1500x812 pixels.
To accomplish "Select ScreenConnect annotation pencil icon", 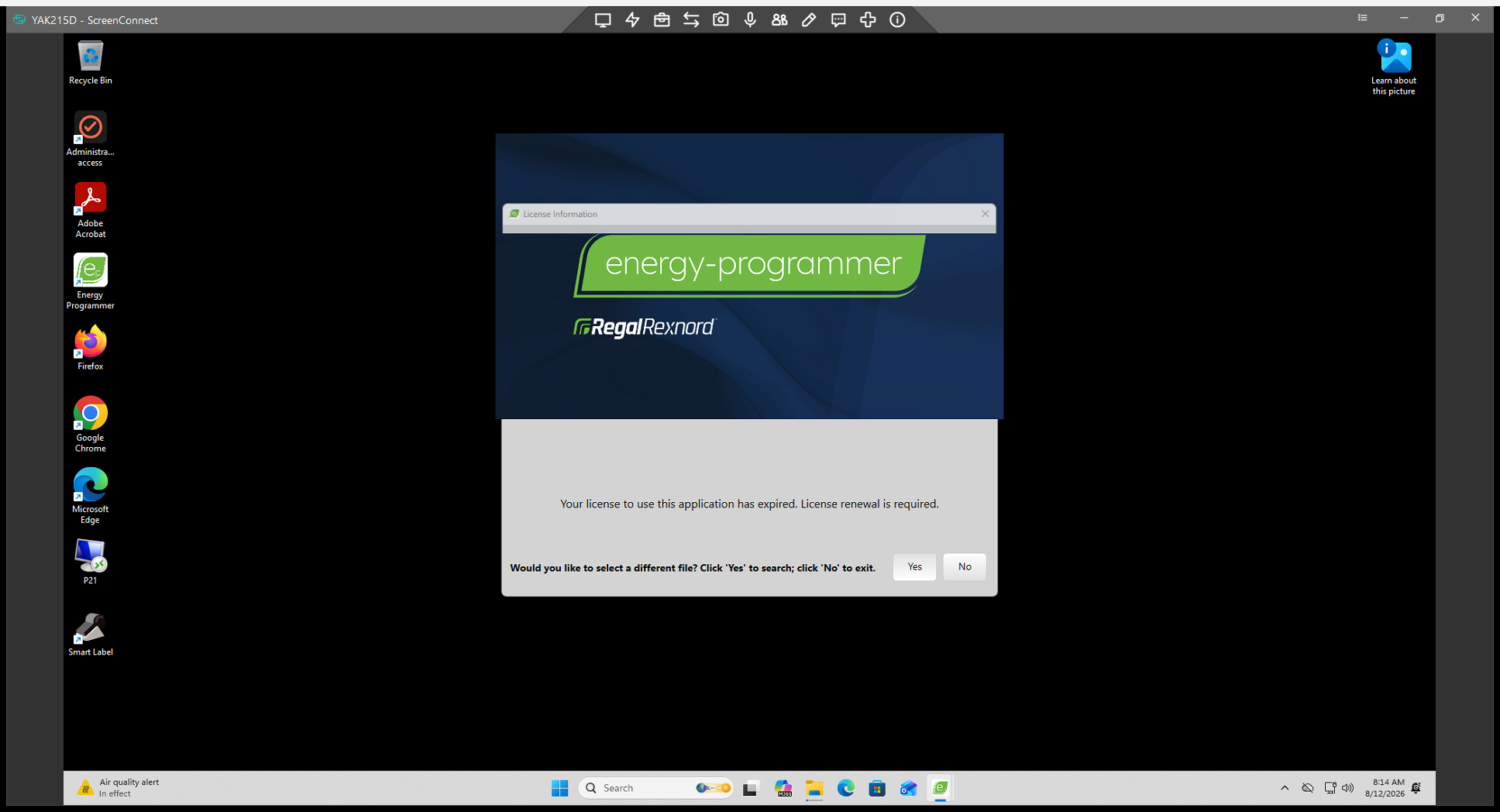I will [809, 20].
